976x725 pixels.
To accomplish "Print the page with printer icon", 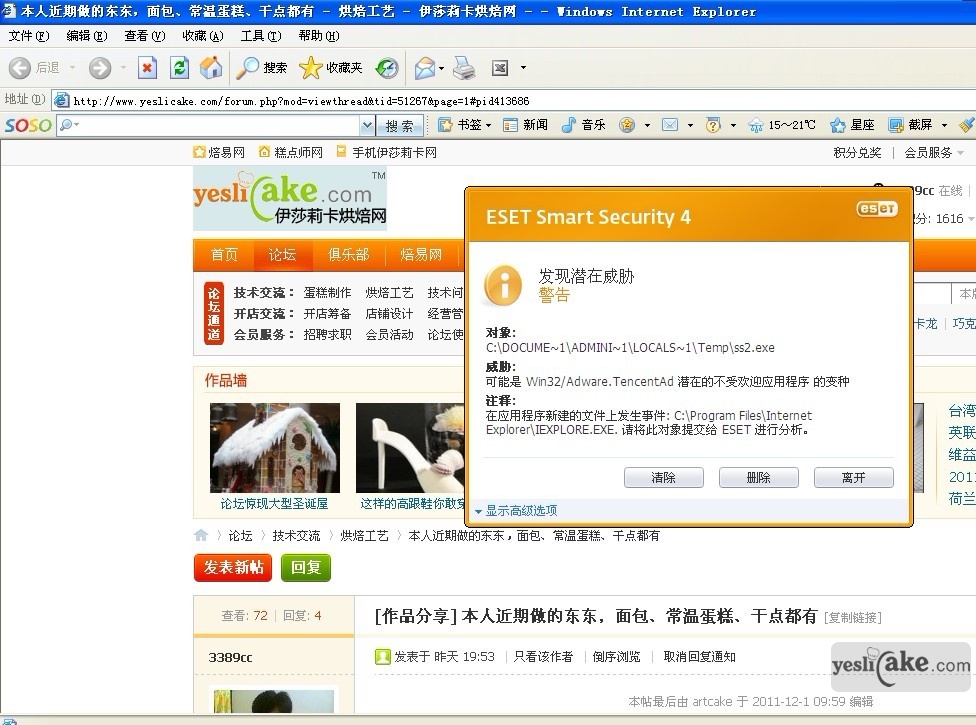I will pos(464,67).
